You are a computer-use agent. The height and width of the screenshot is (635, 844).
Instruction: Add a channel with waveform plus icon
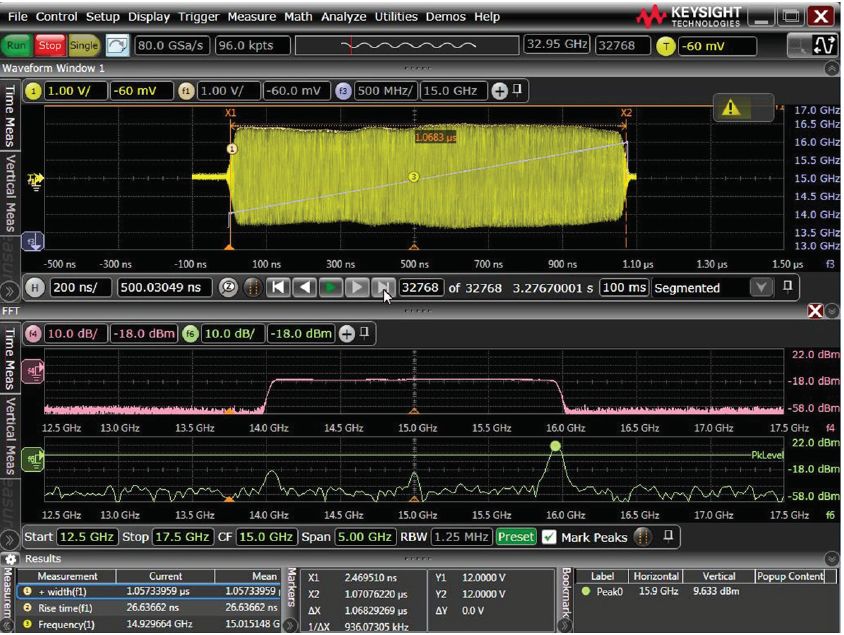click(x=499, y=91)
